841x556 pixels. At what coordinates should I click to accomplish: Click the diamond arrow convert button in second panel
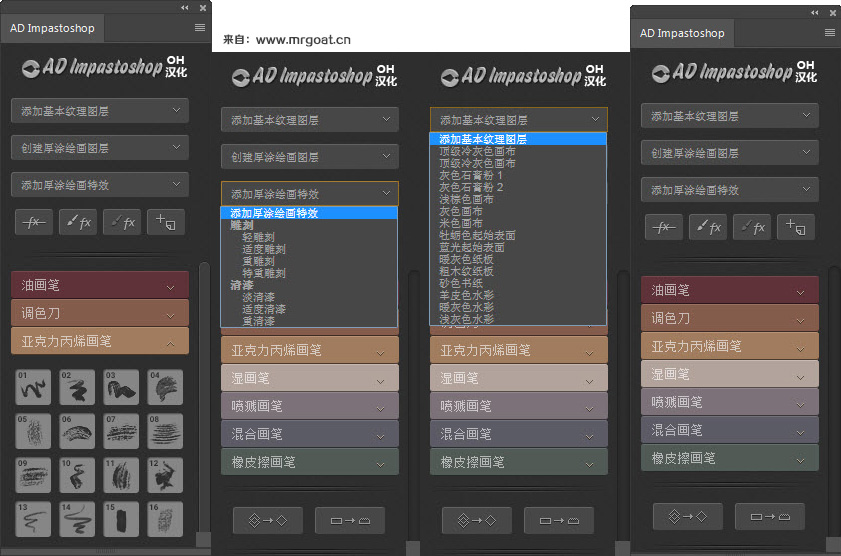pyautogui.click(x=268, y=520)
